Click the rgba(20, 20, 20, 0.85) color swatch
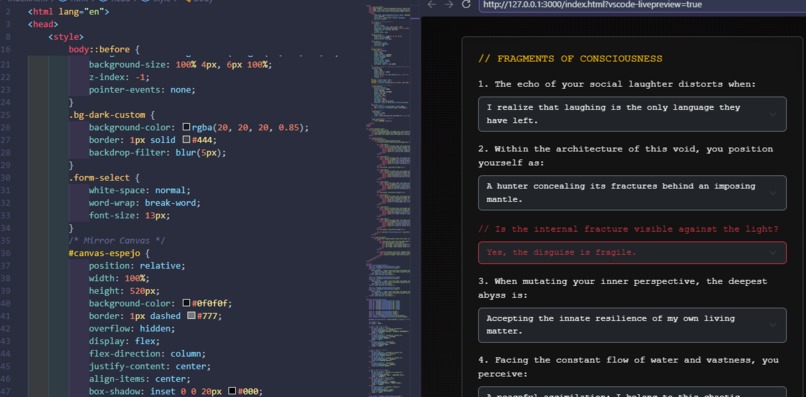Viewport: 806px width, 397px height. point(187,127)
